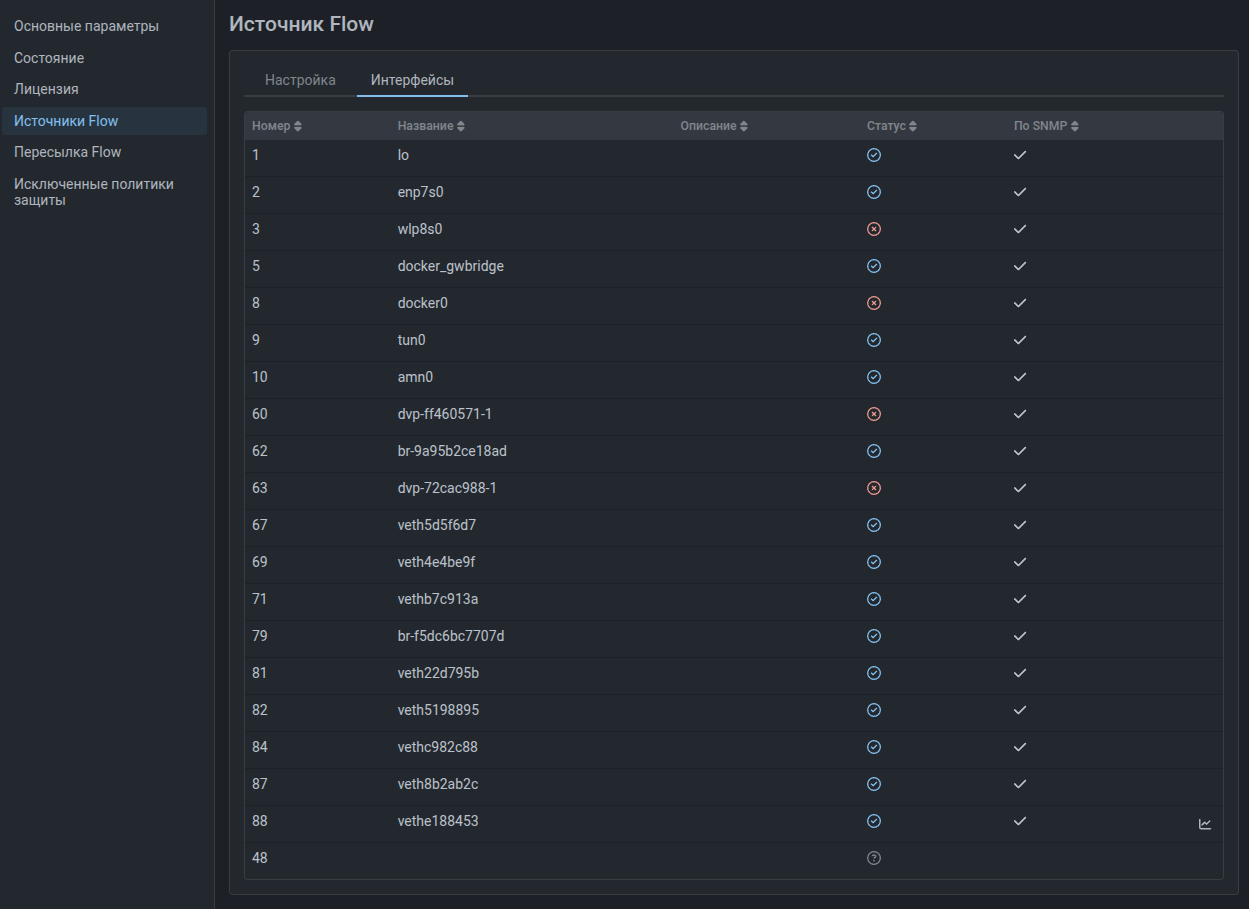Click the unknown status icon in row 48
This screenshot has height=909, width=1249.
point(874,858)
